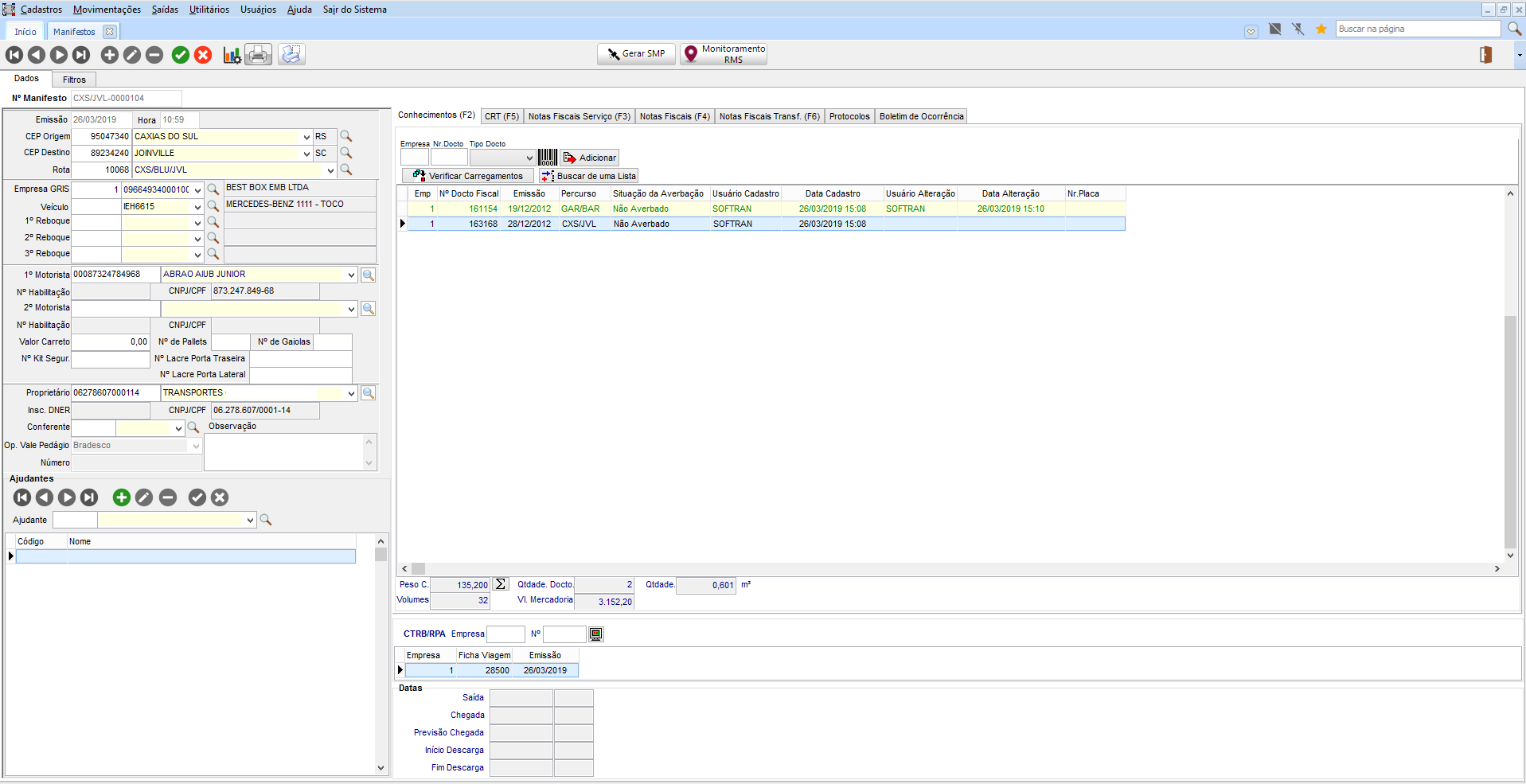This screenshot has height=784, width=1526.
Task: Click Buscar de uma Lista button
Action: (588, 176)
